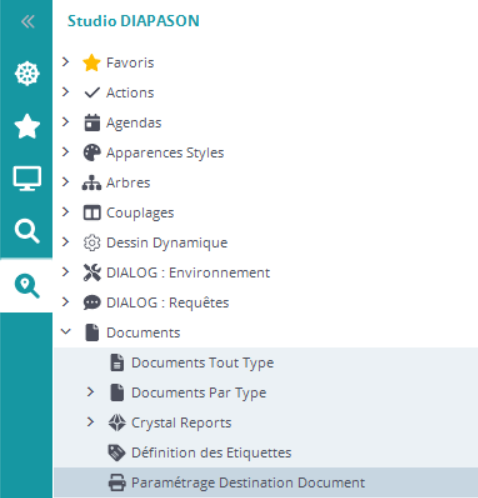The width and height of the screenshot is (478, 498).
Task: Open the ship wheel navigation icon
Action: point(27,74)
